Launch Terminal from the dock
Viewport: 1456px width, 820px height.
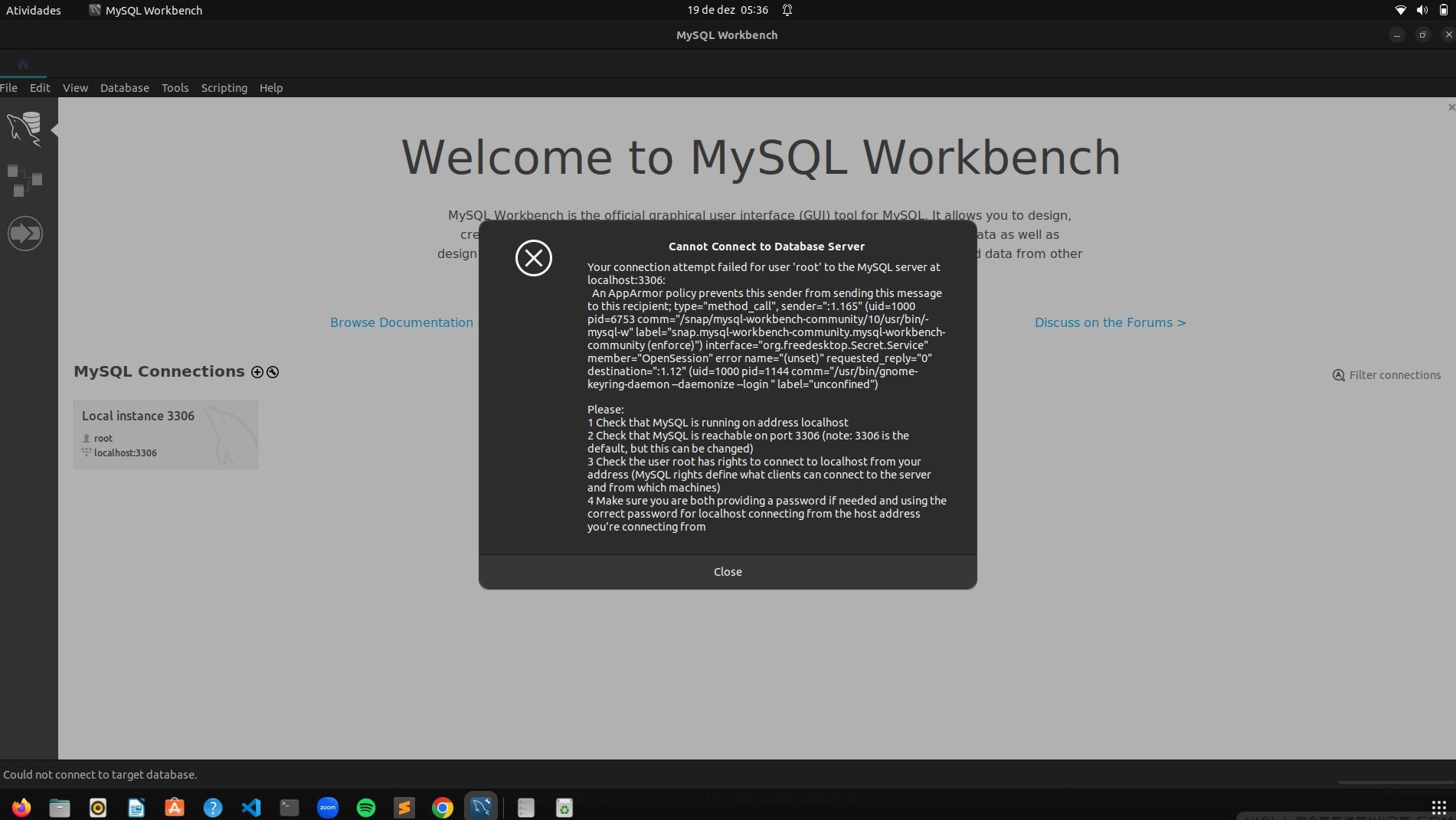(290, 808)
